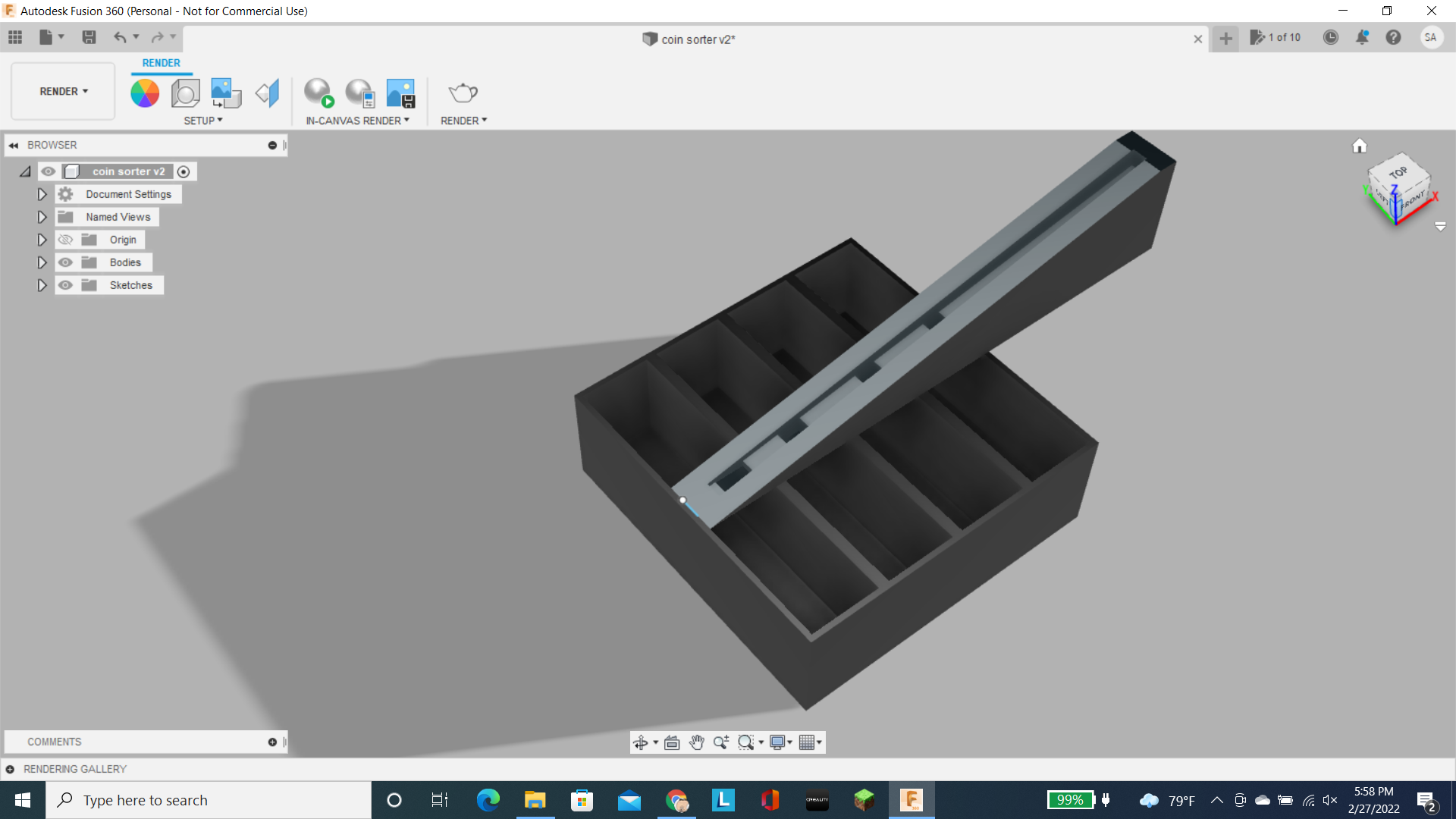Click the Orbit navigation icon
Image resolution: width=1456 pixels, height=819 pixels.
click(641, 742)
